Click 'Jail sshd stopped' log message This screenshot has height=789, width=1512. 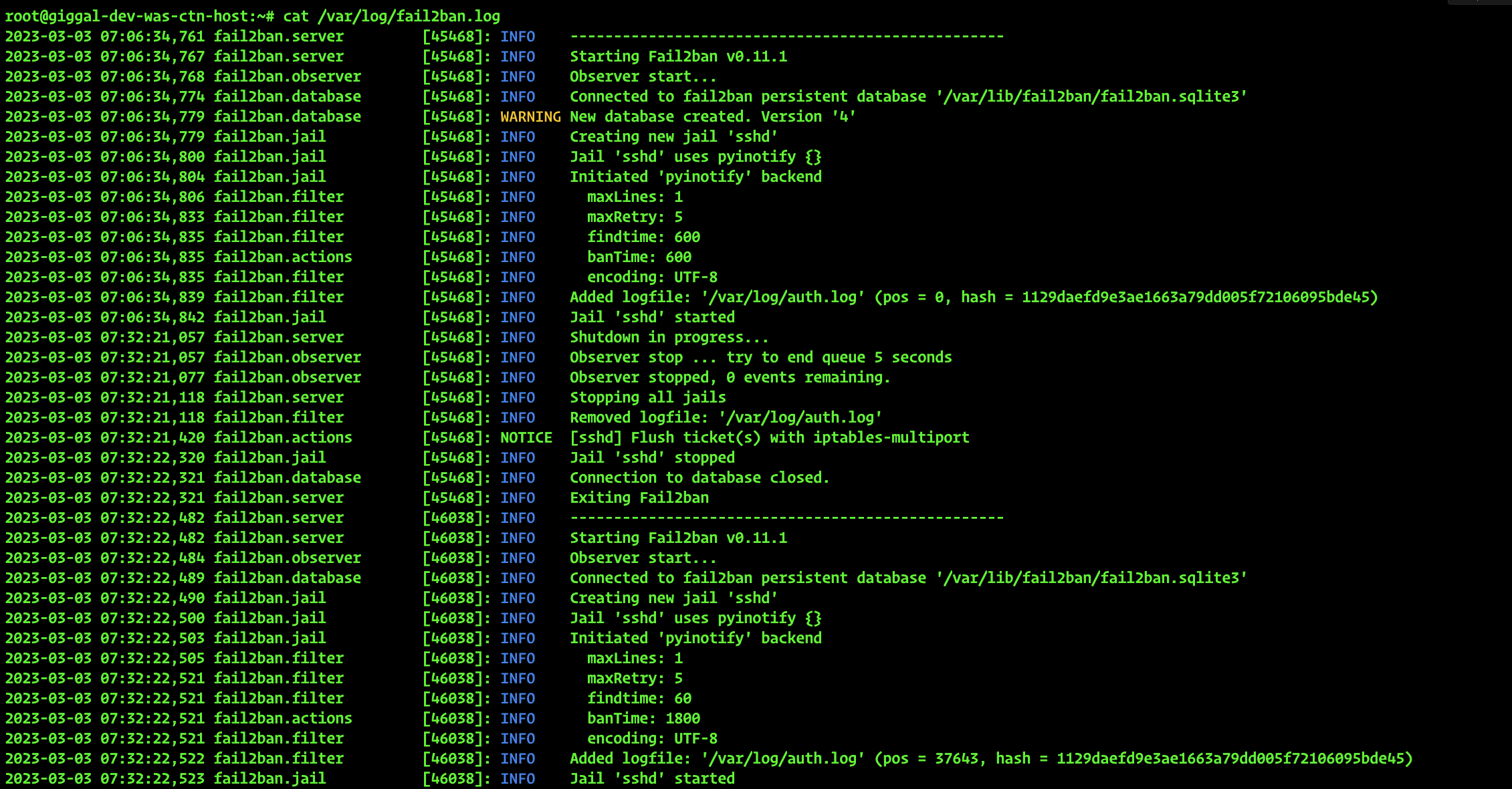pyautogui.click(x=652, y=457)
